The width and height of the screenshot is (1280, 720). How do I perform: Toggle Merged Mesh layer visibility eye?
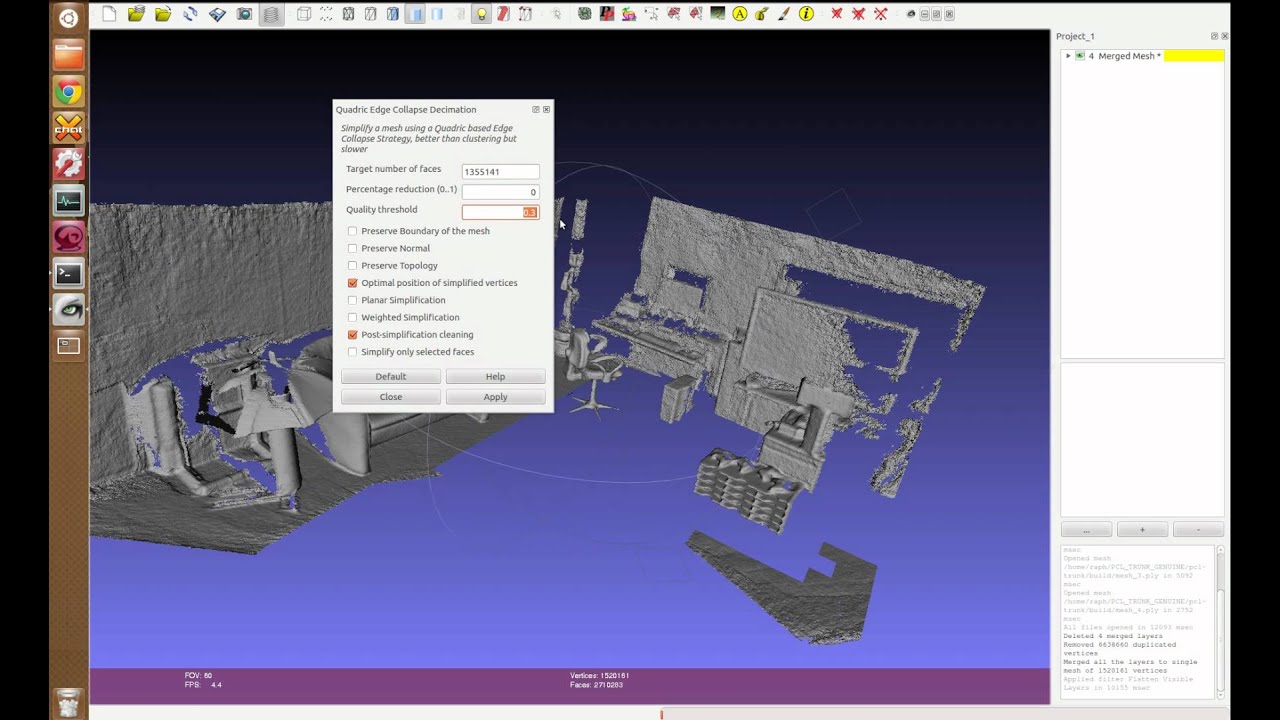pos(1080,56)
